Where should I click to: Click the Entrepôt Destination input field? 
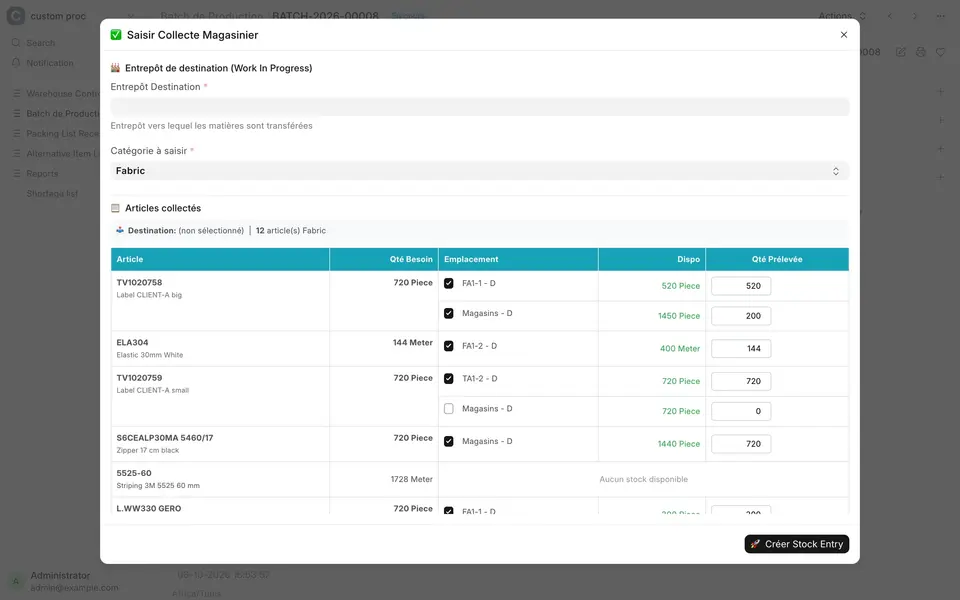(479, 107)
